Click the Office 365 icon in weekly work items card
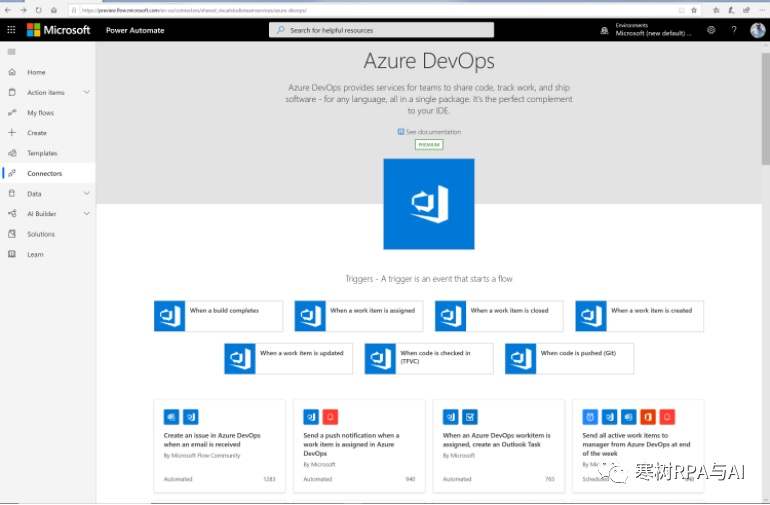 tap(648, 417)
